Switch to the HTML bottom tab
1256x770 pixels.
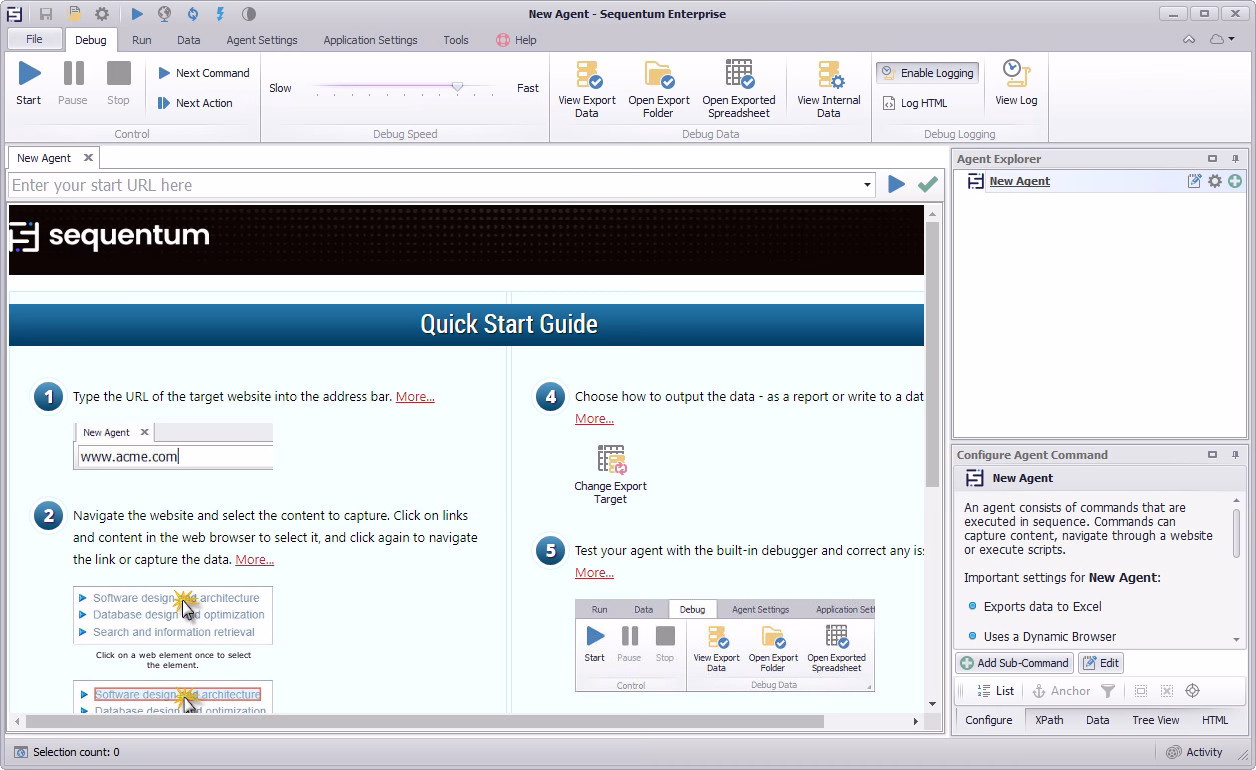[1215, 720]
